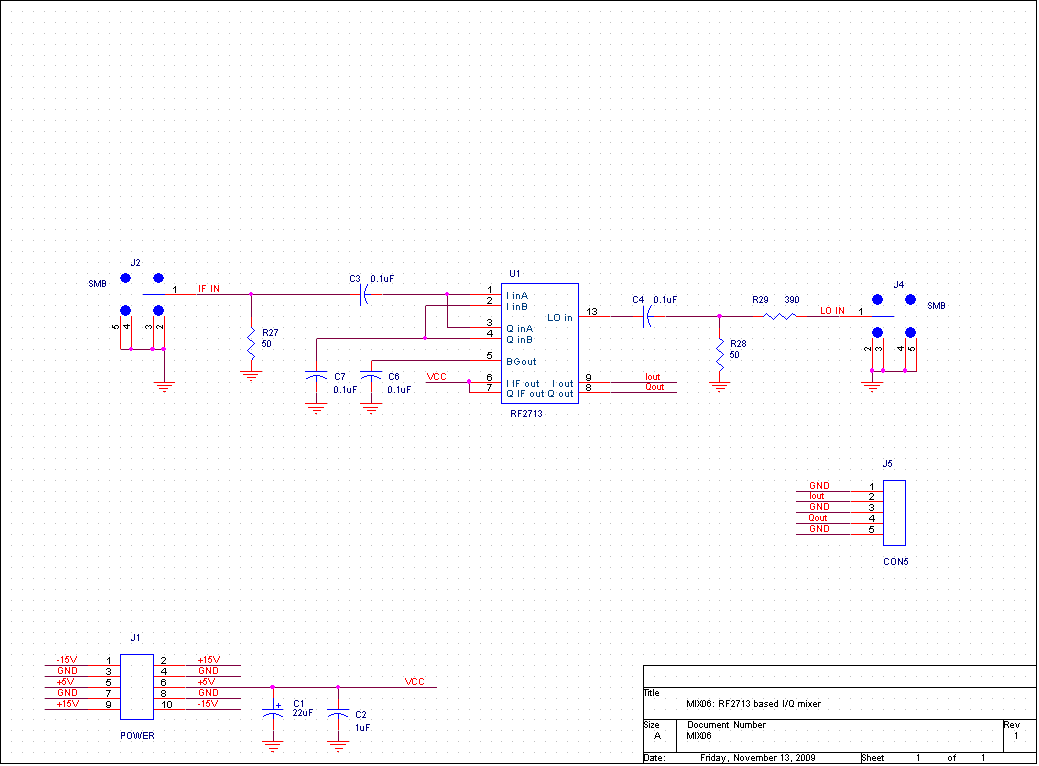Select the C4 capacitor symbol near LO in
Viewport: 1039px width, 766px height.
[648, 316]
